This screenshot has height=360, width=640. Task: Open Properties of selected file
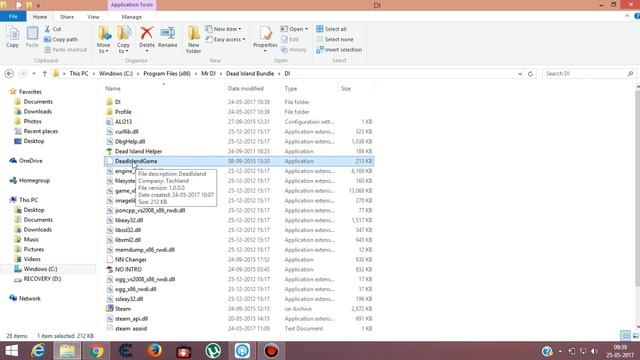pos(265,39)
